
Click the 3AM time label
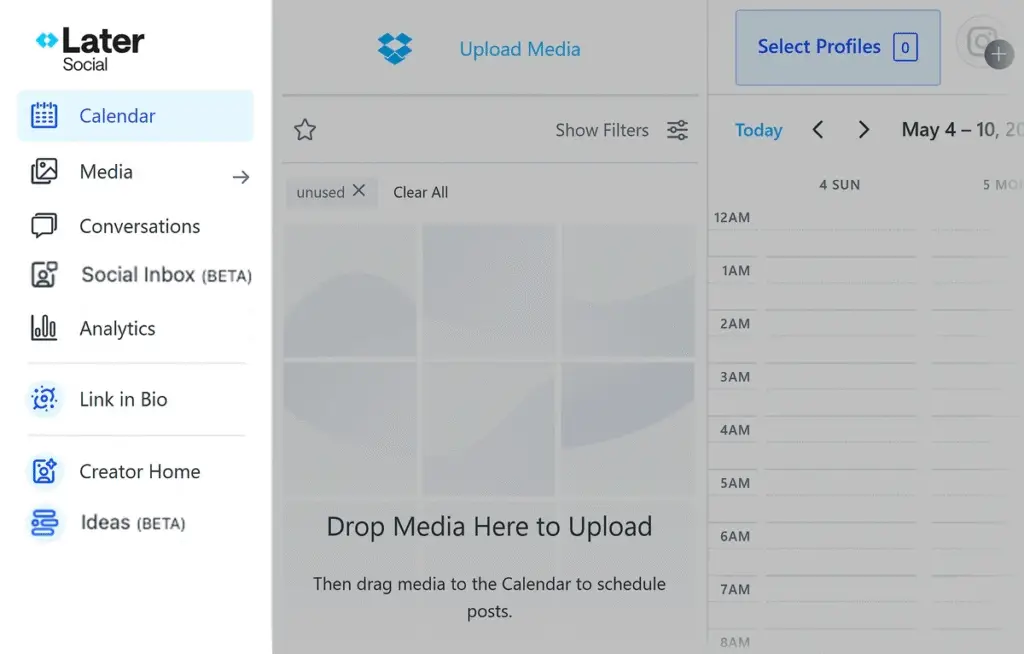click(735, 377)
